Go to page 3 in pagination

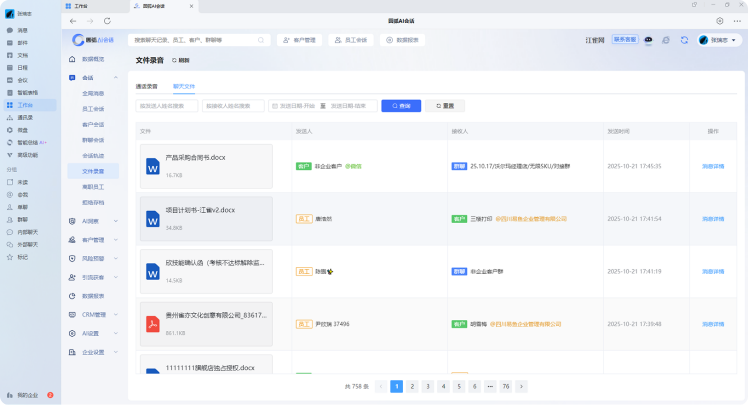point(428,385)
